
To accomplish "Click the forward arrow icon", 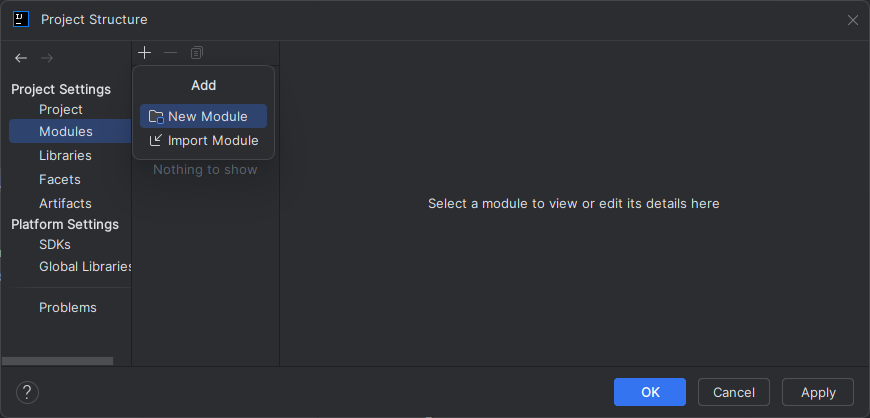I will point(46,58).
